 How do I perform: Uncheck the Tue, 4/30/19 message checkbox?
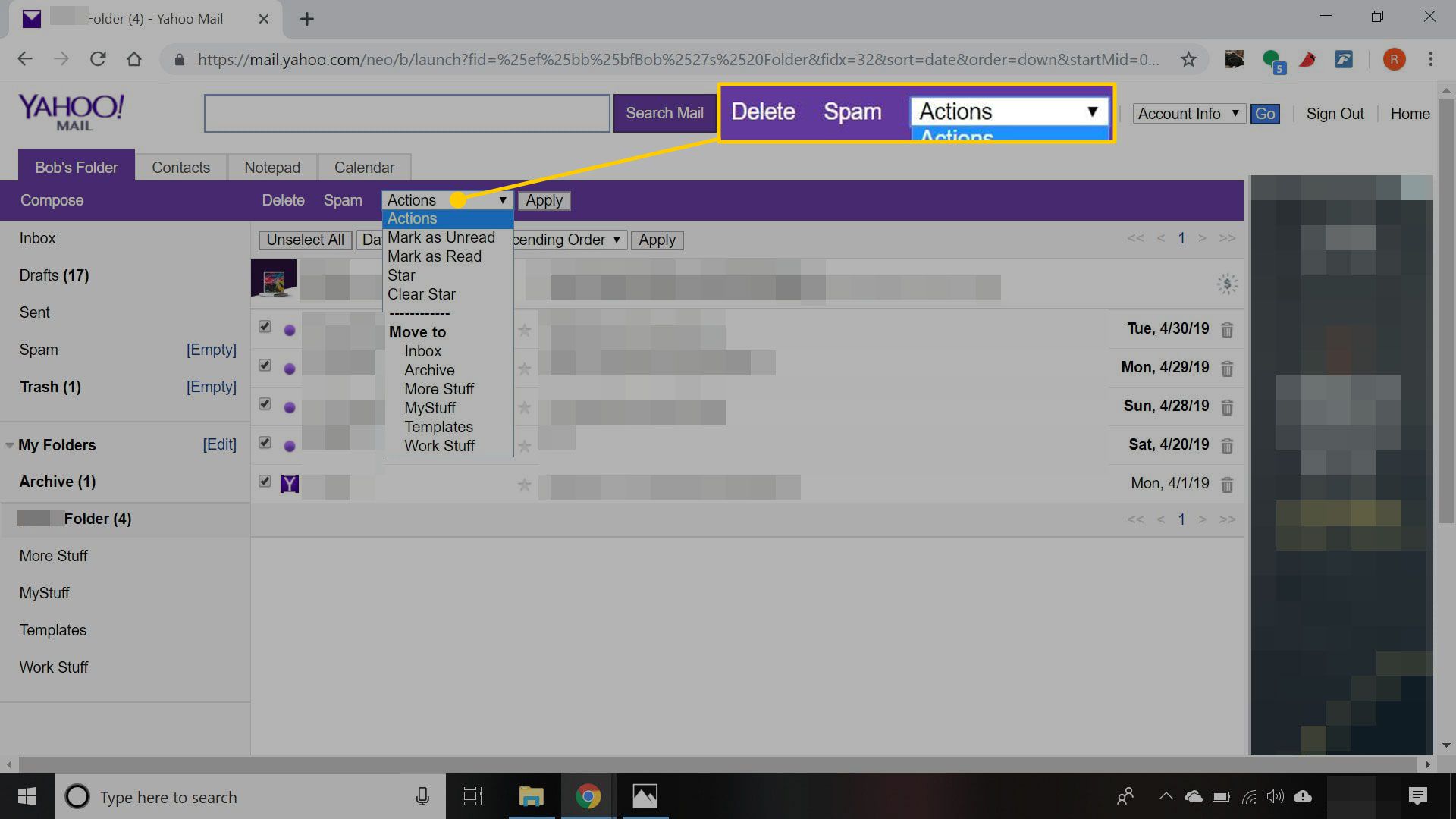265,327
